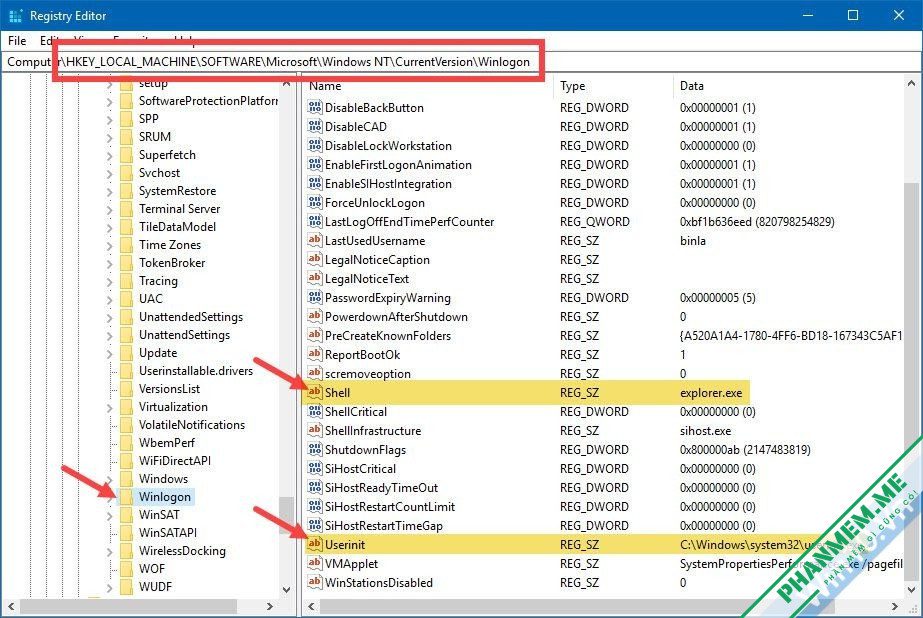This screenshot has width=923, height=618.
Task: Click the string icon beside PowerdownAfterShutdown
Action: [315, 316]
